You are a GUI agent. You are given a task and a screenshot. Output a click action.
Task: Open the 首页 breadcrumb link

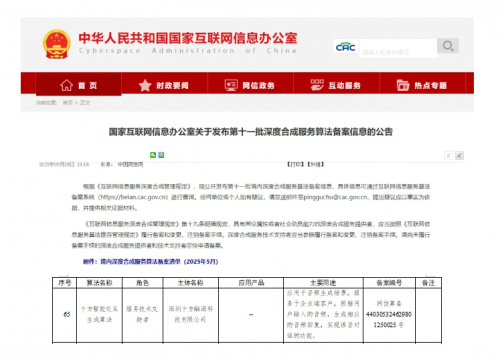(68, 103)
